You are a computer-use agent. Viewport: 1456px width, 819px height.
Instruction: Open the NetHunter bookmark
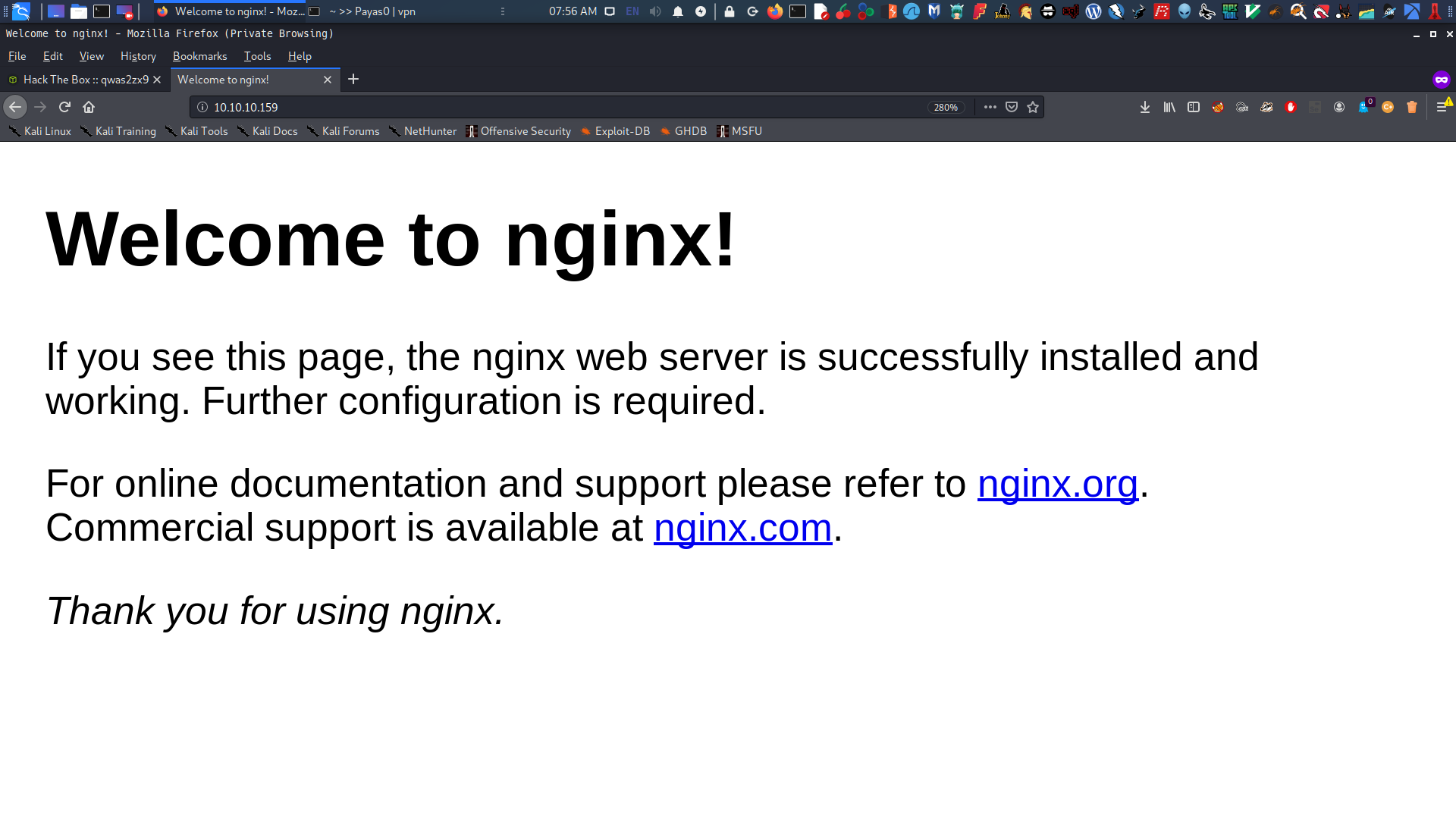pos(423,131)
